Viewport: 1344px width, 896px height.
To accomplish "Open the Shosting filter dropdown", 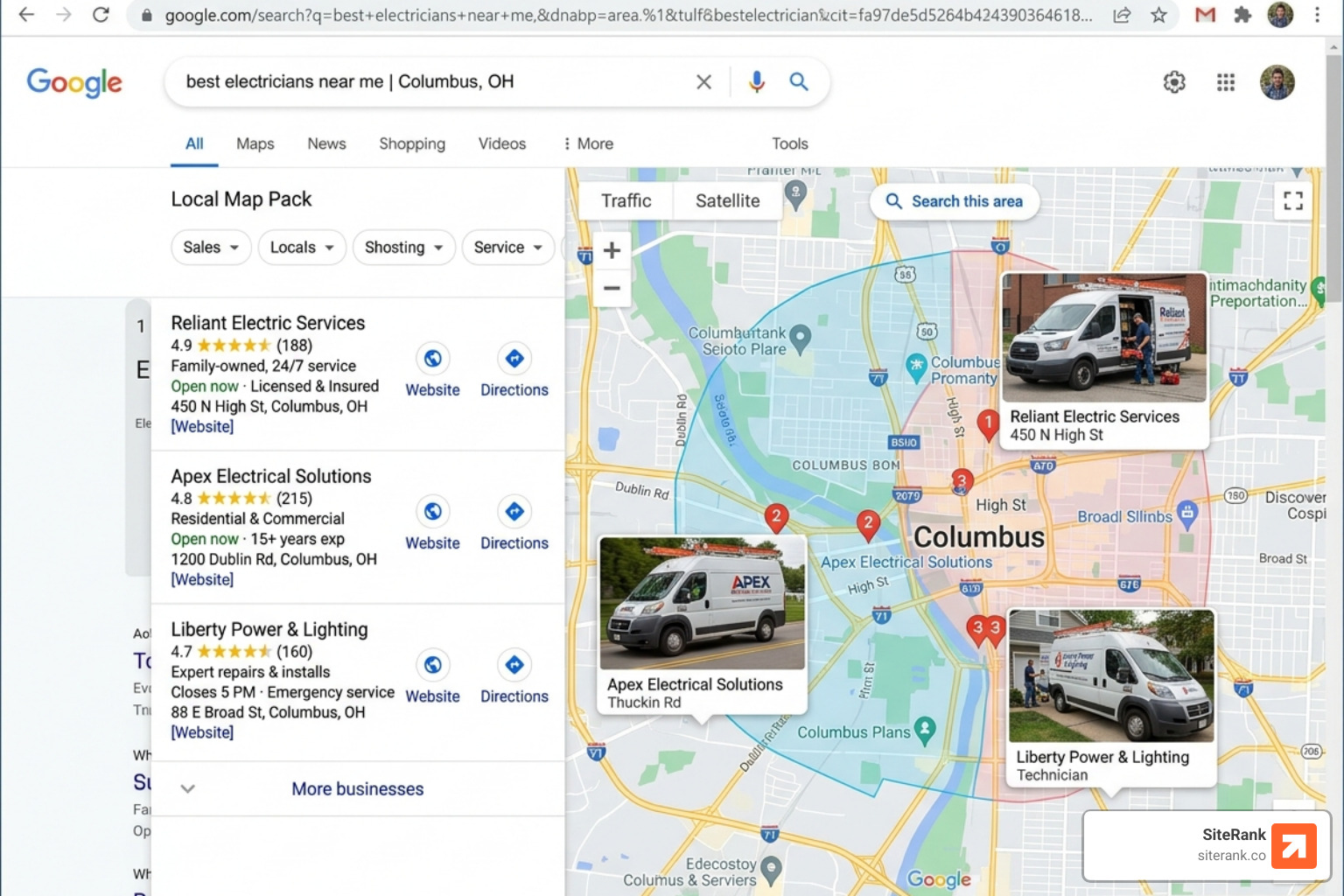I will tap(403, 248).
